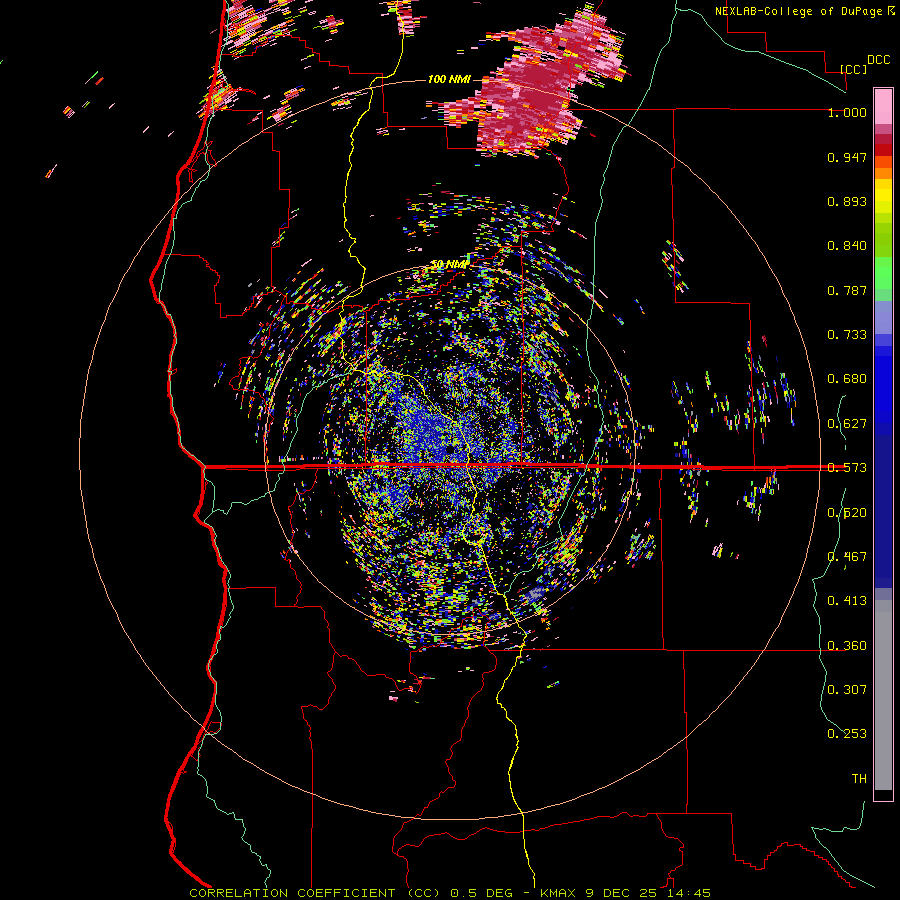Click the TH threshold label

tap(859, 779)
